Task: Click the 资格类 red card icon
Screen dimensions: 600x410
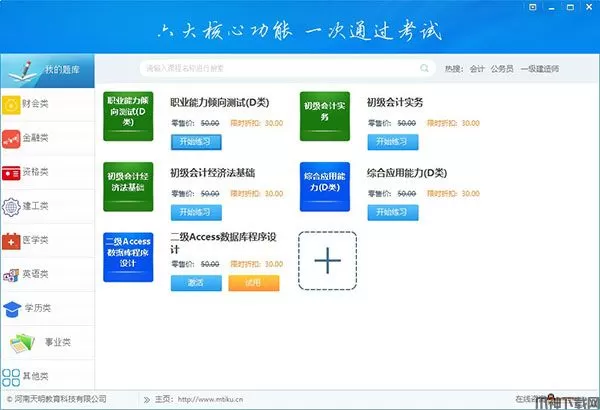Action: [11, 173]
